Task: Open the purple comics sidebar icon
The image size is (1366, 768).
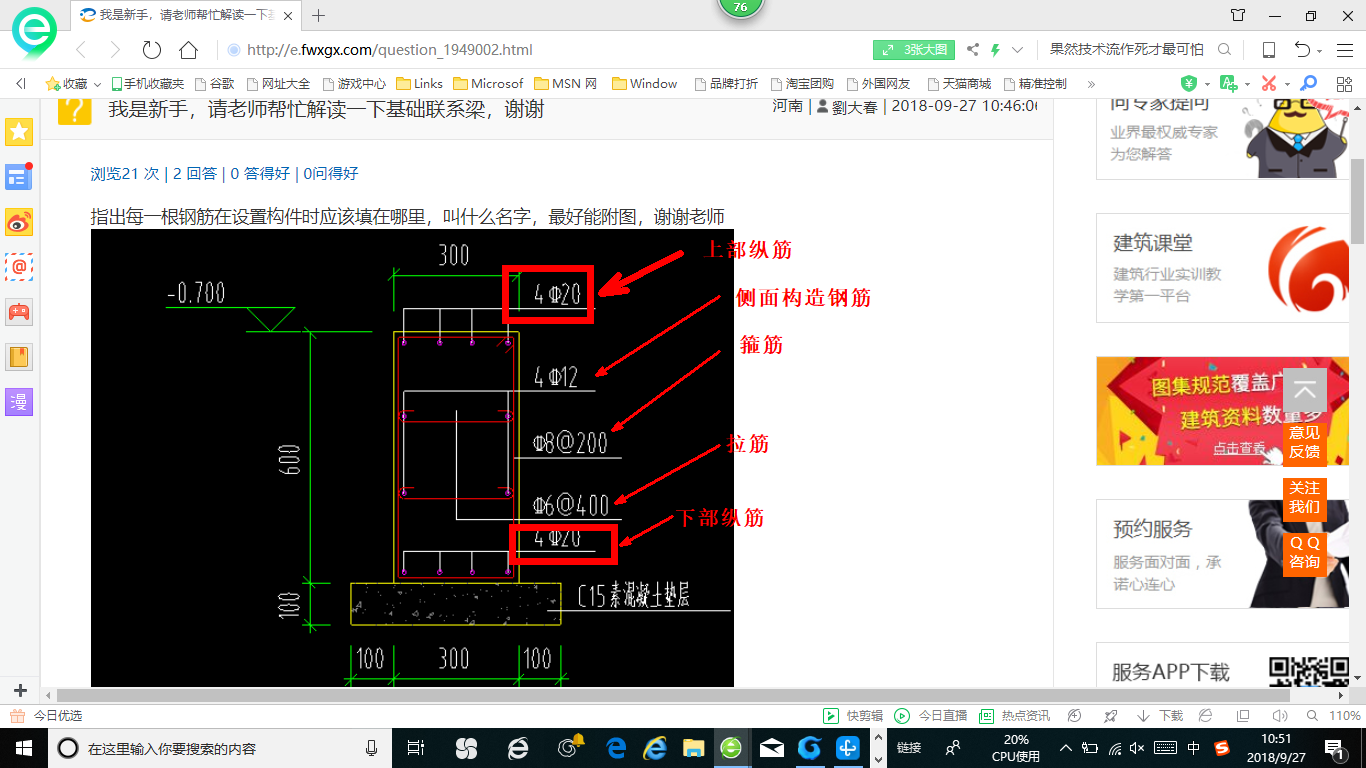Action: 19,402
